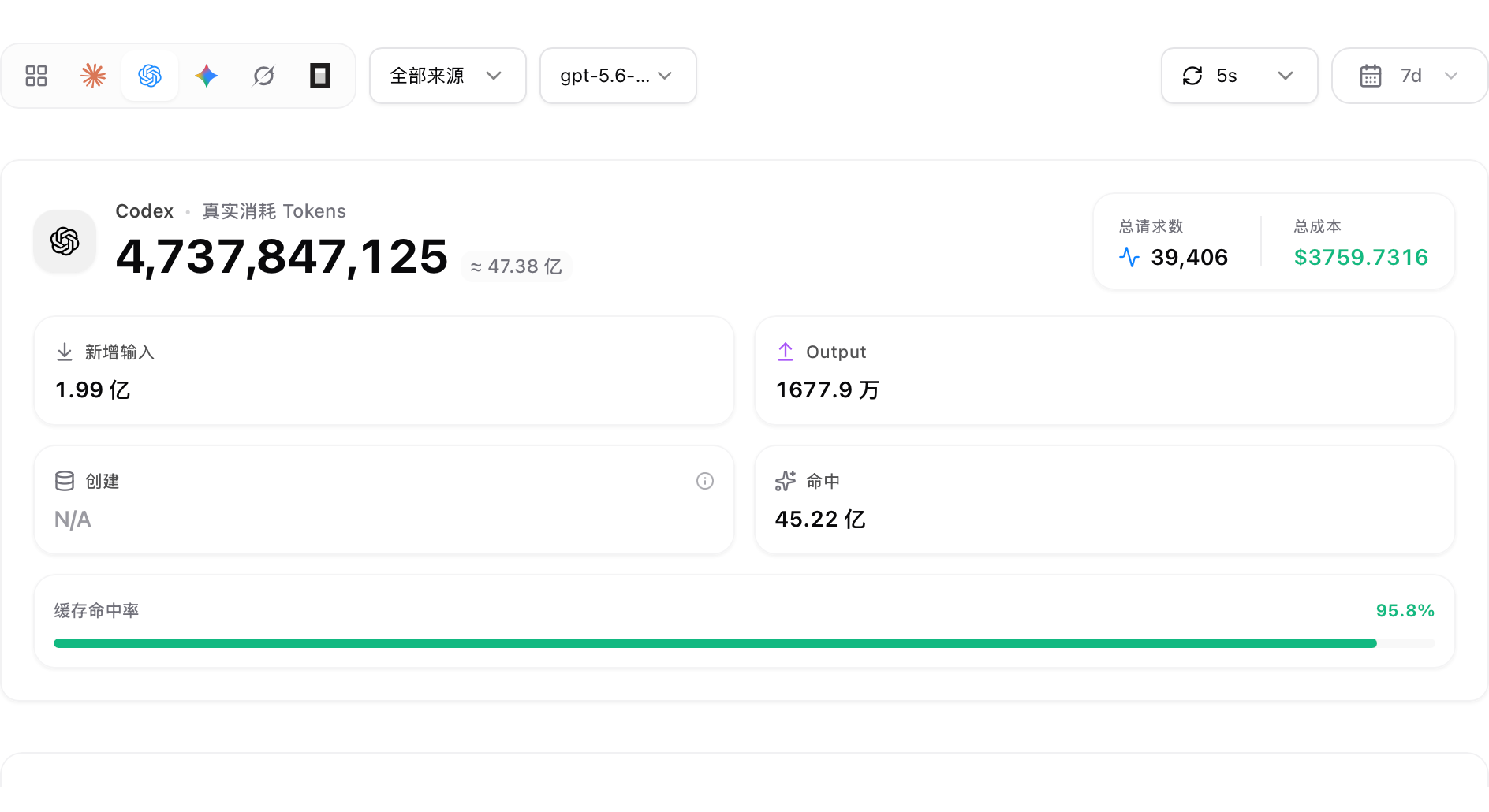Image resolution: width=1489 pixels, height=812 pixels.
Task: Click the 1.99 亿 new input value
Action: 92,389
